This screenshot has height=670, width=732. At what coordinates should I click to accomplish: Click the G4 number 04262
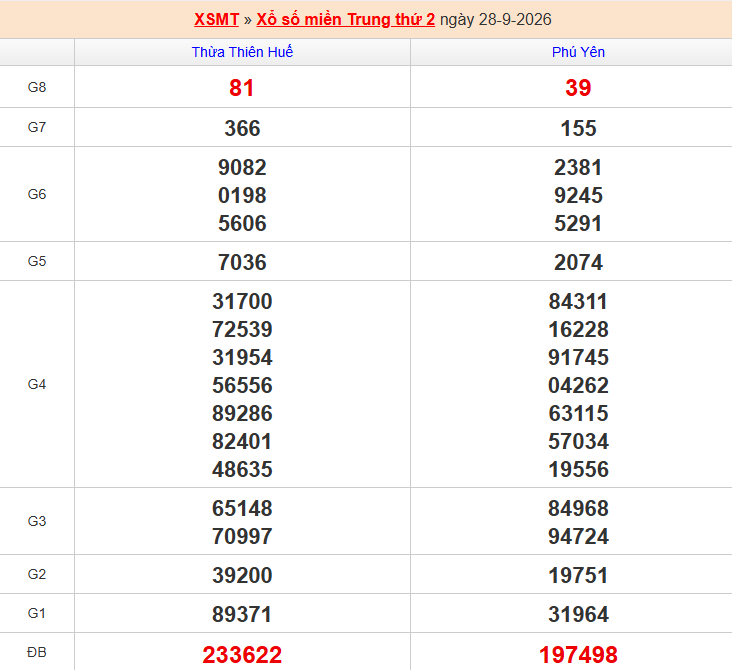pos(578,386)
